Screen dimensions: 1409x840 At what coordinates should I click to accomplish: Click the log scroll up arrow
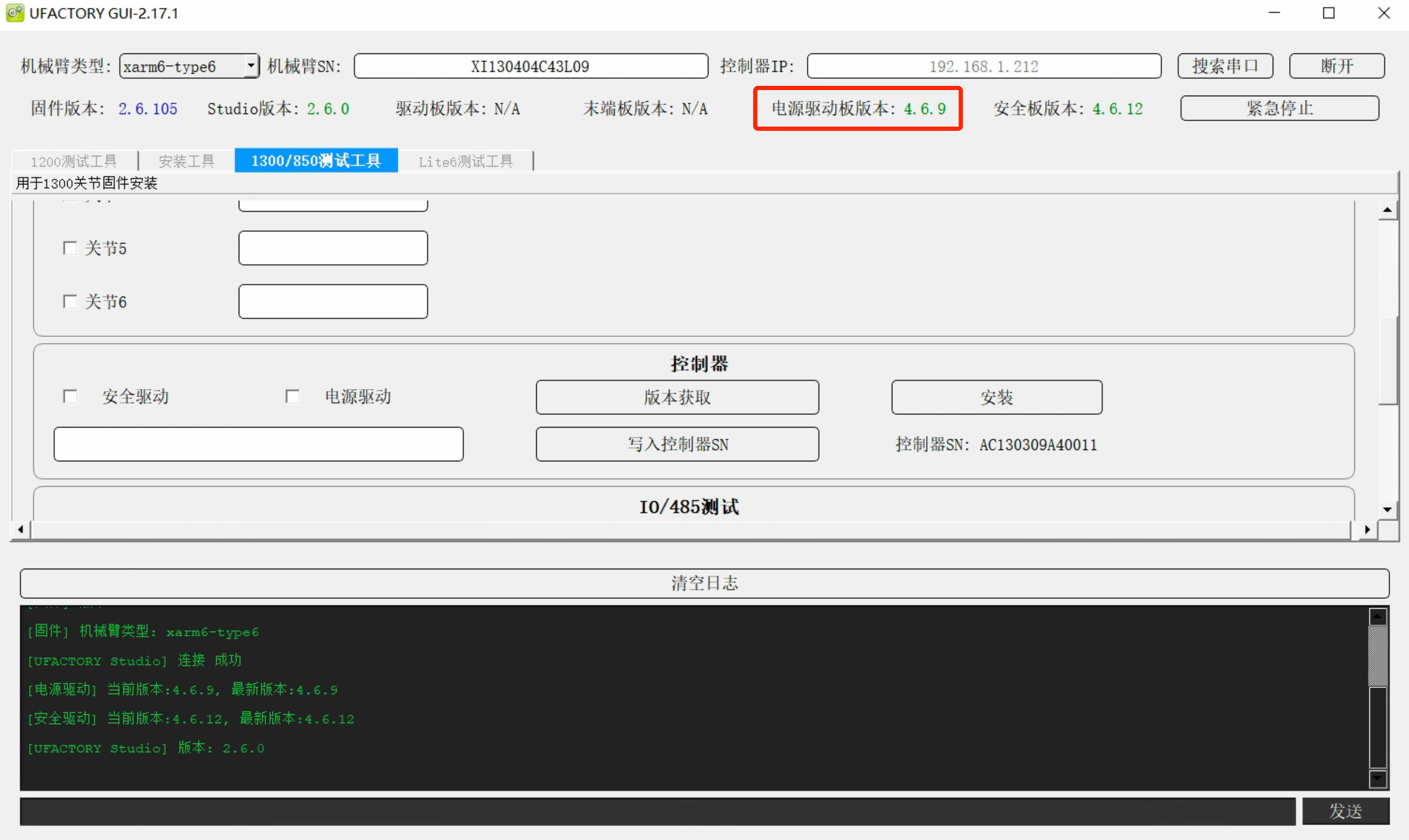1378,616
